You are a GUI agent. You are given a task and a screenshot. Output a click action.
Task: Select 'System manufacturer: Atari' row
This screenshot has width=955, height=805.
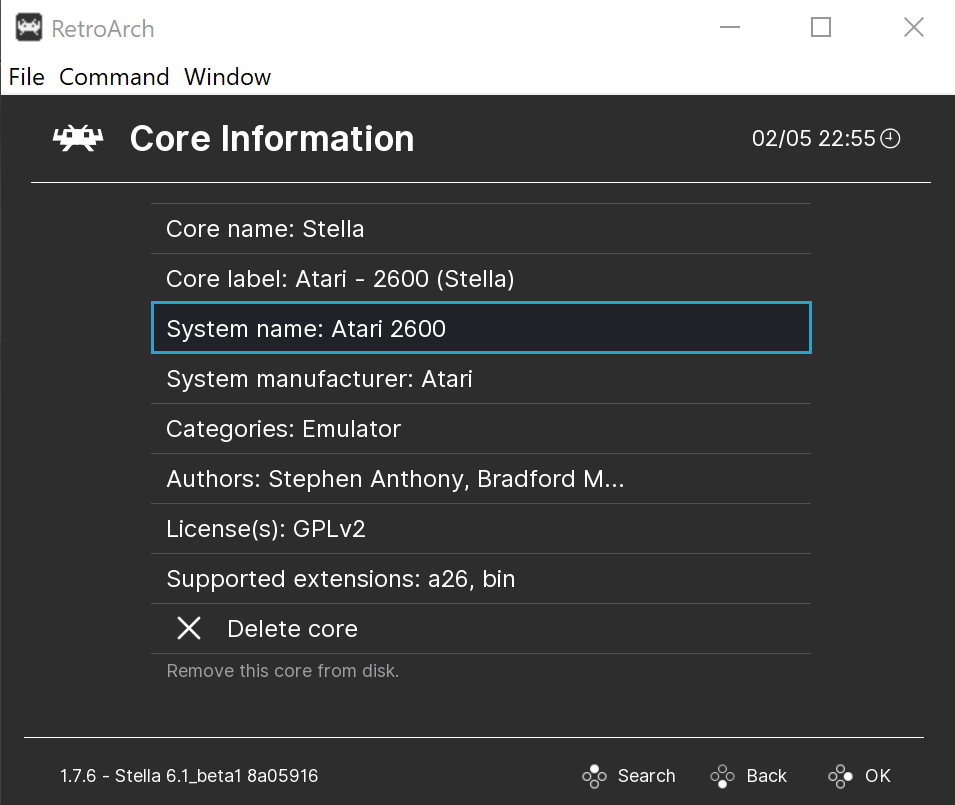(x=481, y=379)
